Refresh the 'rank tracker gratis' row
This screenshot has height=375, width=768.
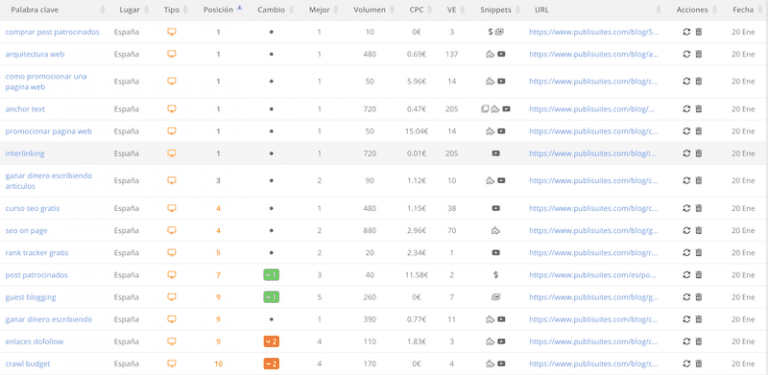pos(686,253)
